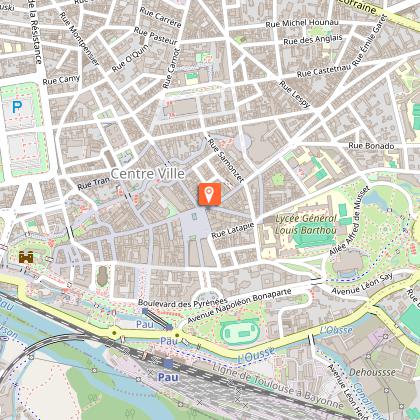
Task: Click the Rue Samonzet street label
Action: tap(226, 160)
